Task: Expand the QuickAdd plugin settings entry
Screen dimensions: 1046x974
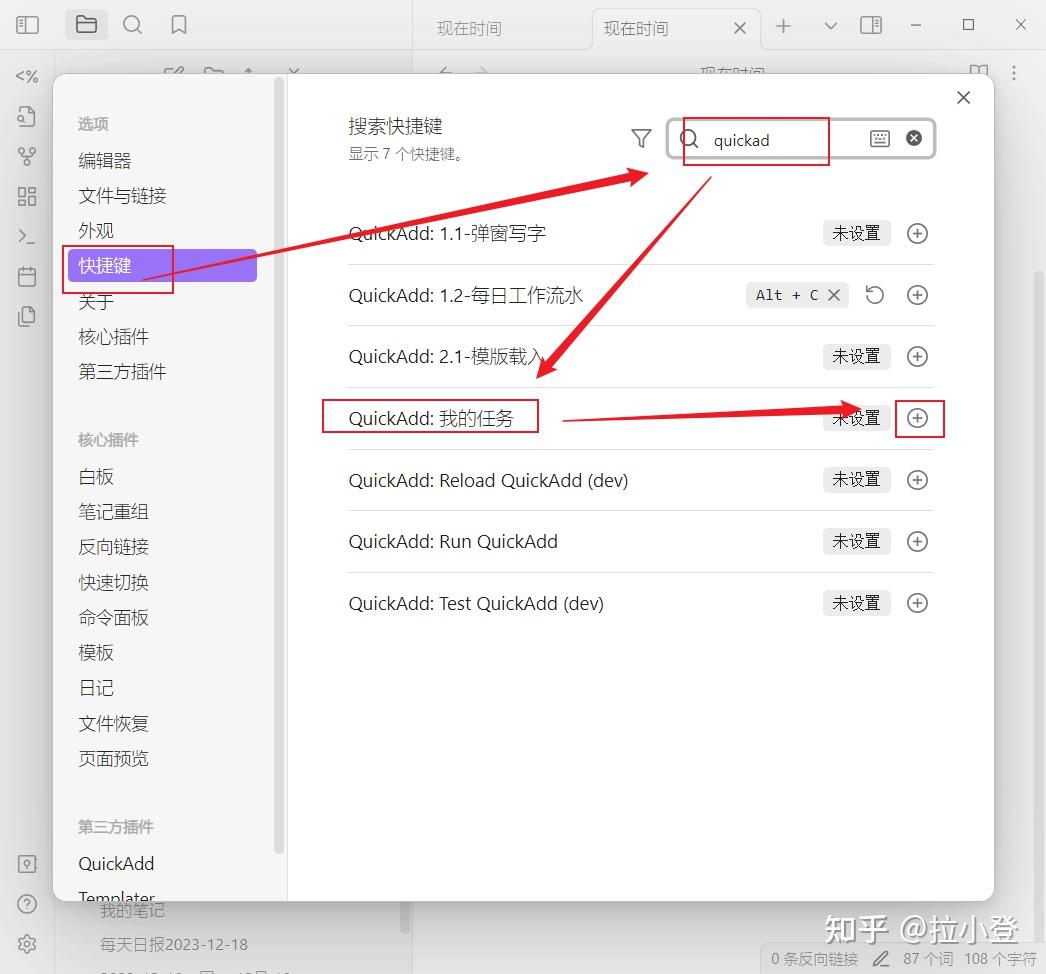Action: click(115, 863)
